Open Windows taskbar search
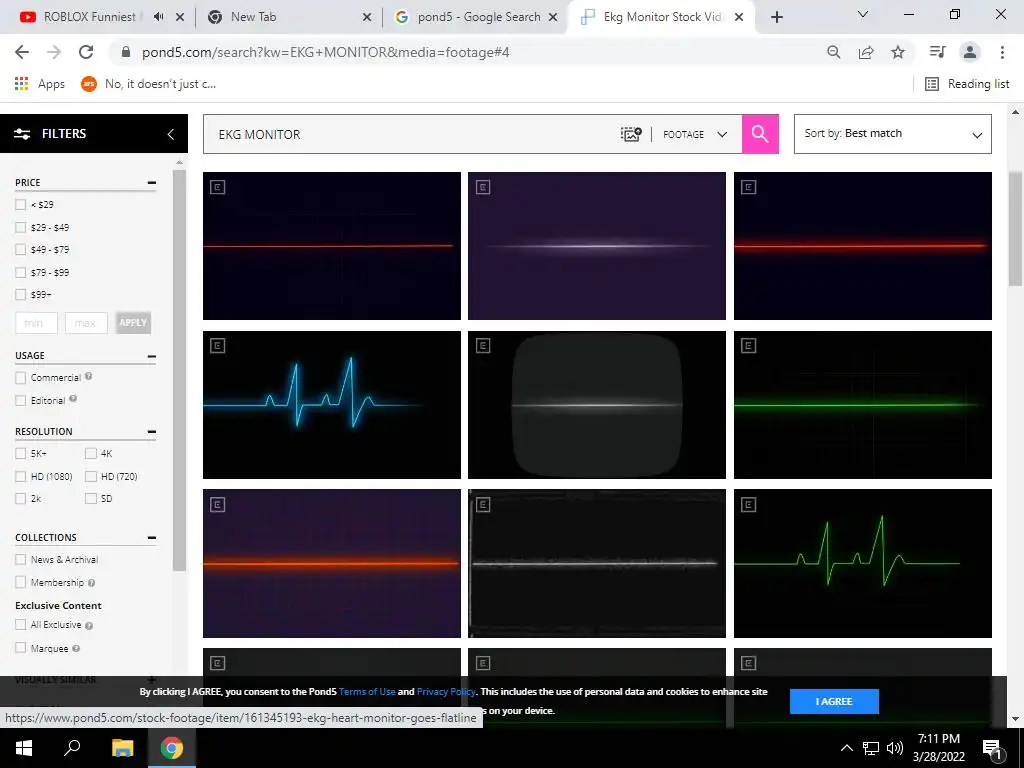 [72, 748]
